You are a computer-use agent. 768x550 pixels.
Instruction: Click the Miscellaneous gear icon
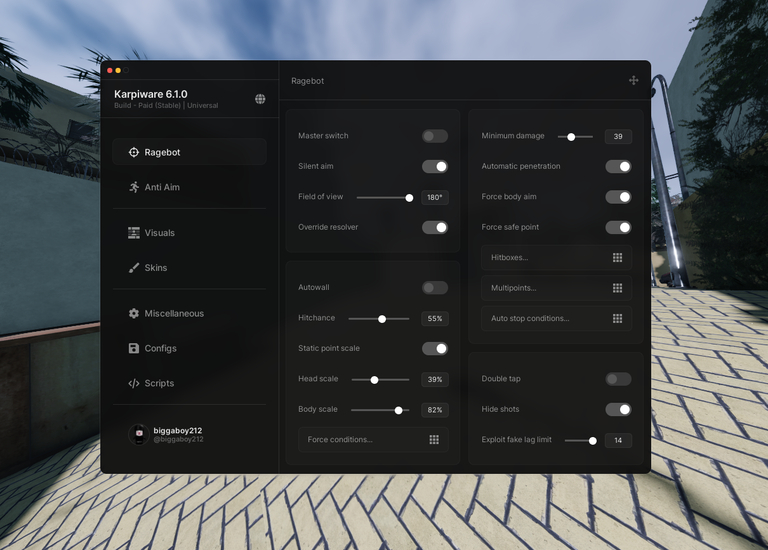(x=134, y=313)
